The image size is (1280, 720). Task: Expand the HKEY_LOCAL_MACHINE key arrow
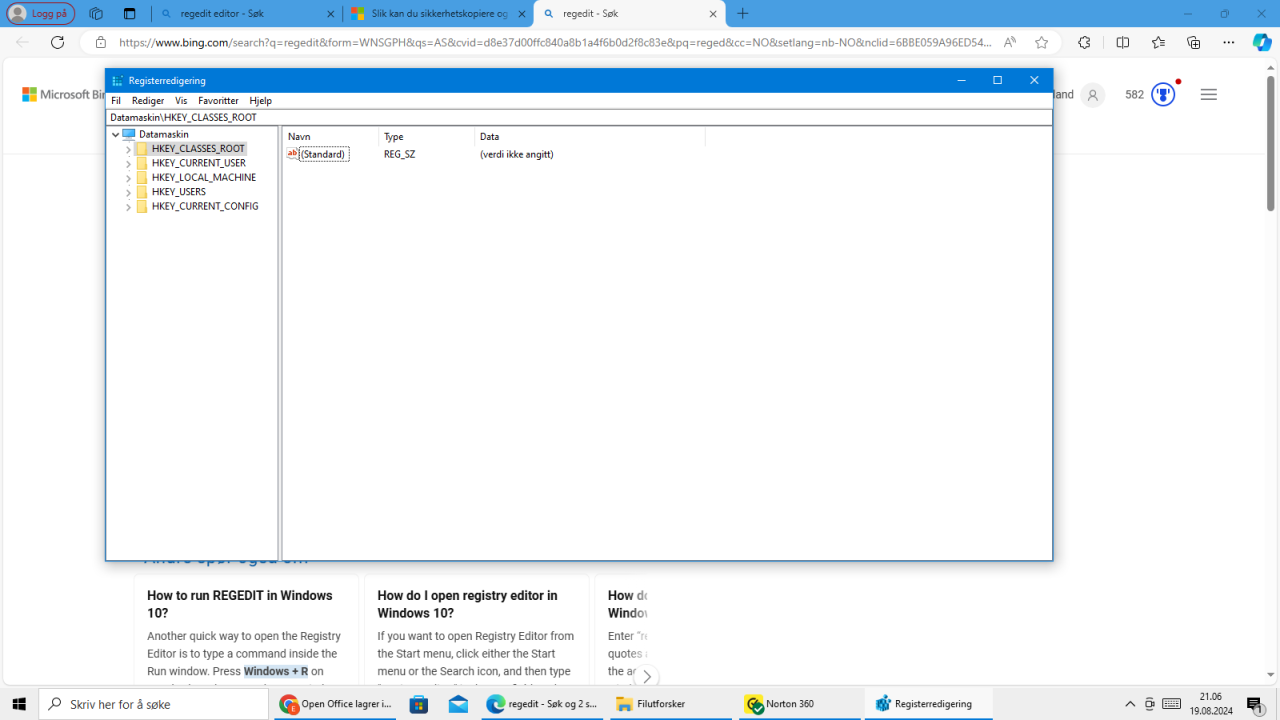(129, 178)
